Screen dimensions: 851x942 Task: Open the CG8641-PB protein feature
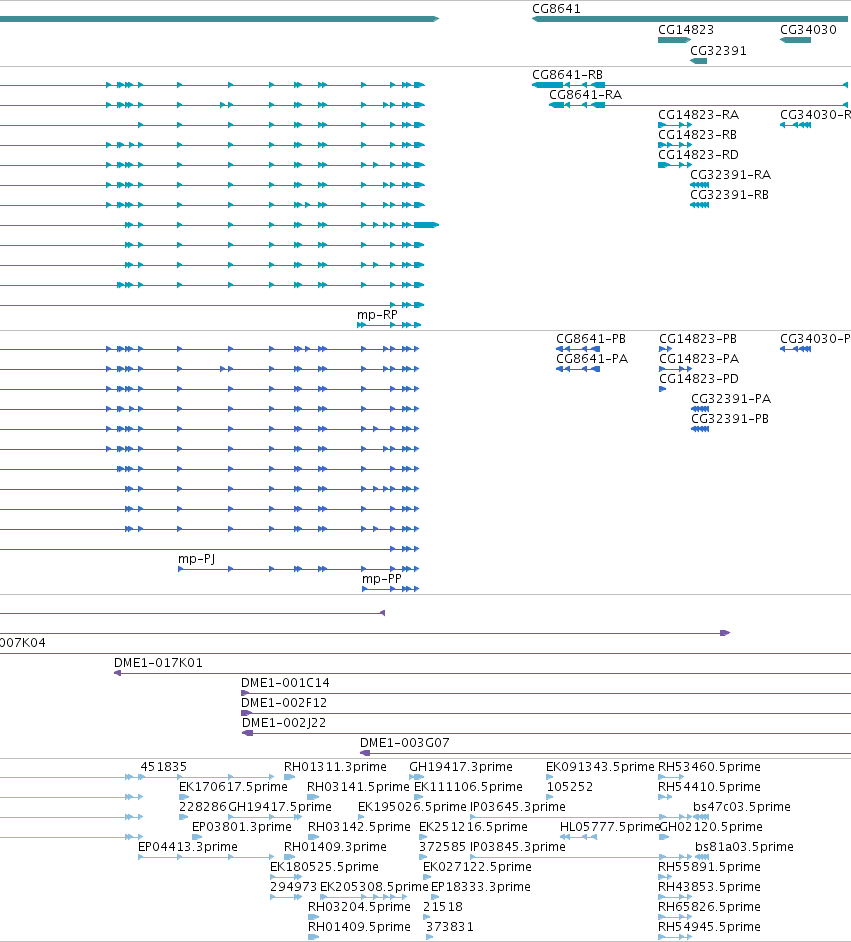(578, 349)
